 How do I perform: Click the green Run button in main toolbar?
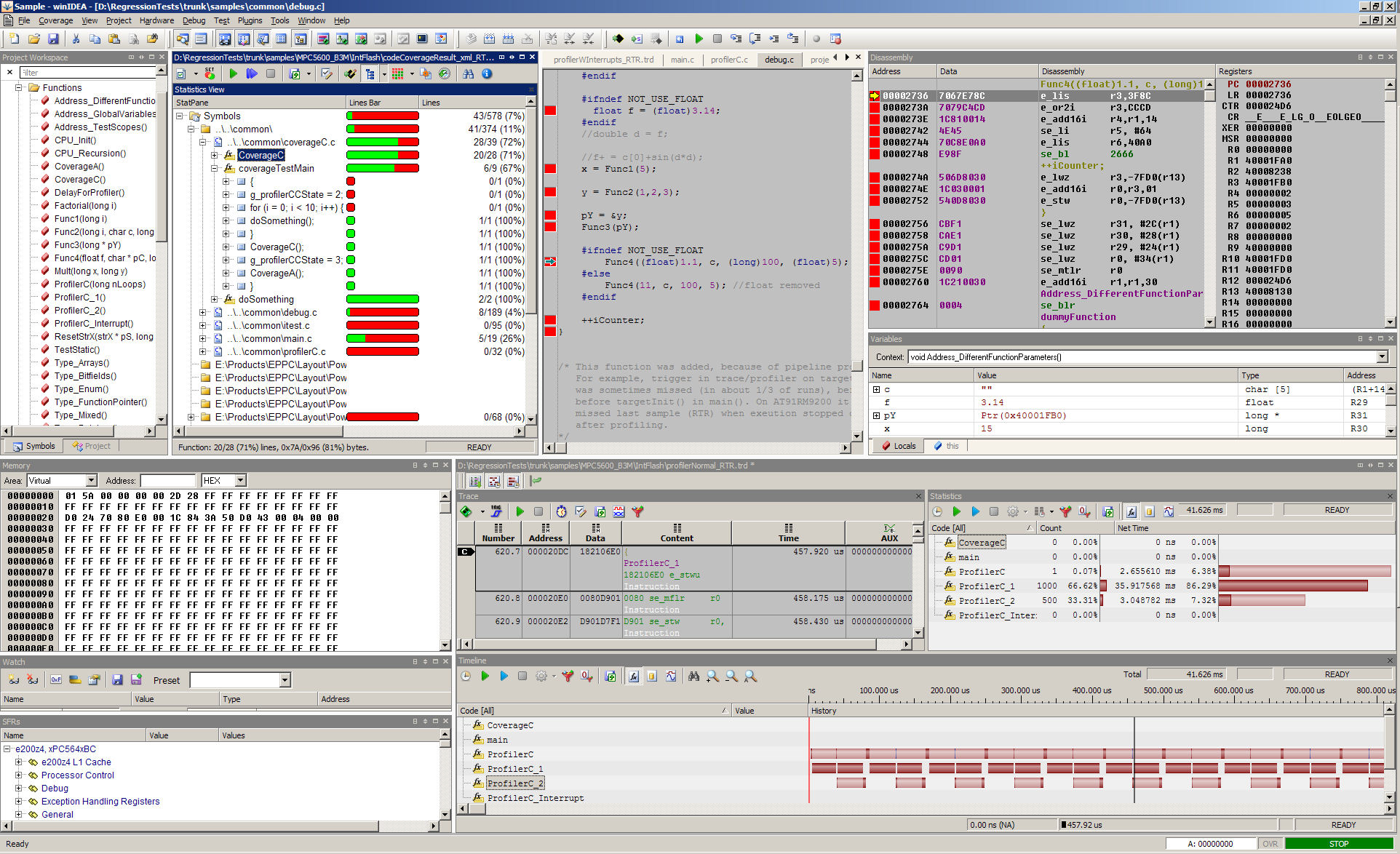699,39
